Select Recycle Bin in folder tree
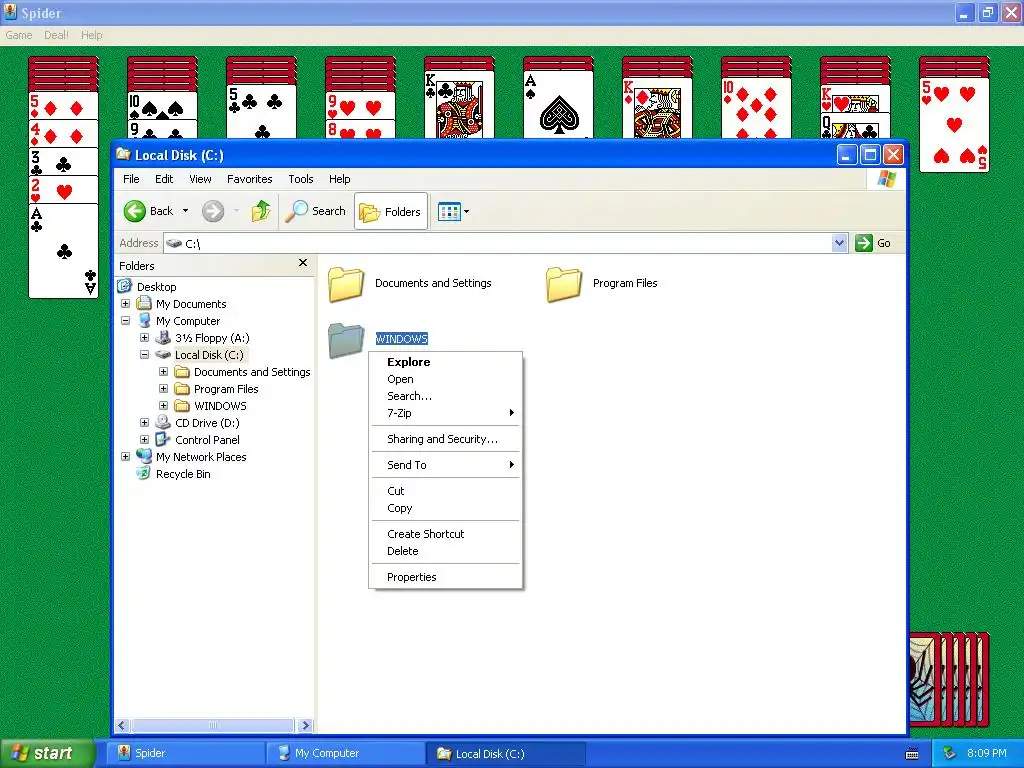This screenshot has width=1024, height=768. pos(183,474)
